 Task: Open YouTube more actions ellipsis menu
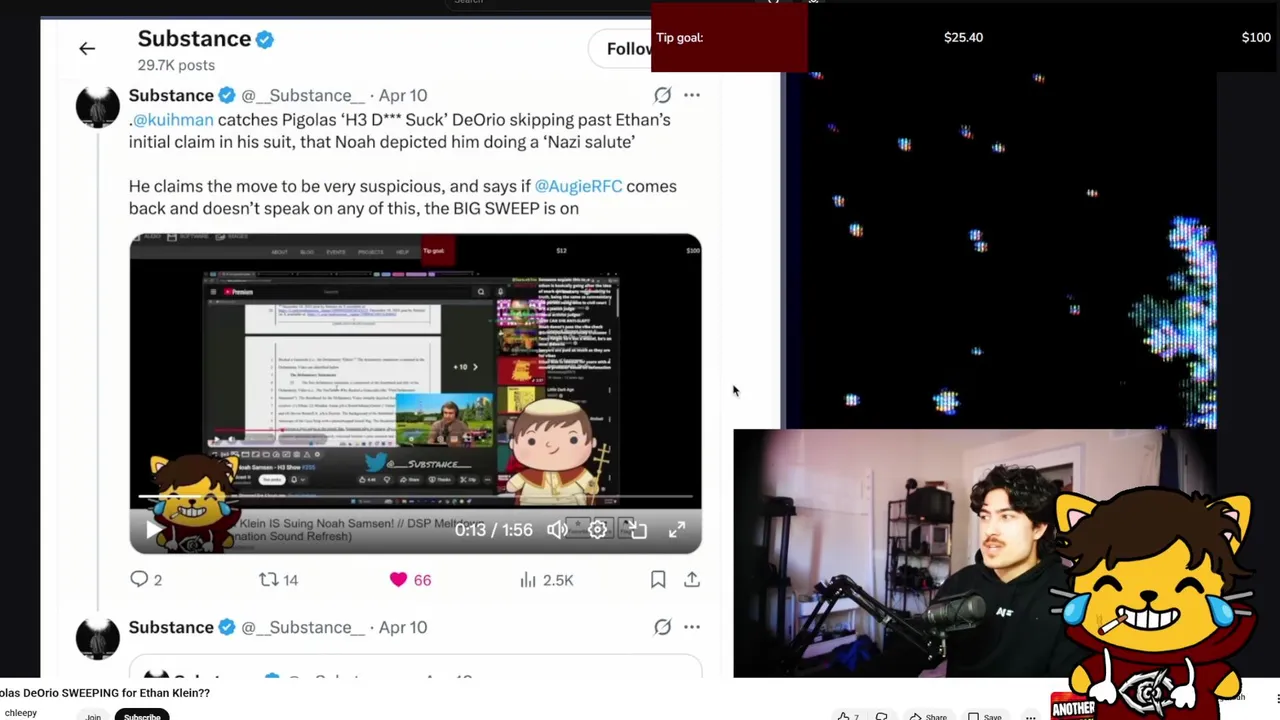1030,716
